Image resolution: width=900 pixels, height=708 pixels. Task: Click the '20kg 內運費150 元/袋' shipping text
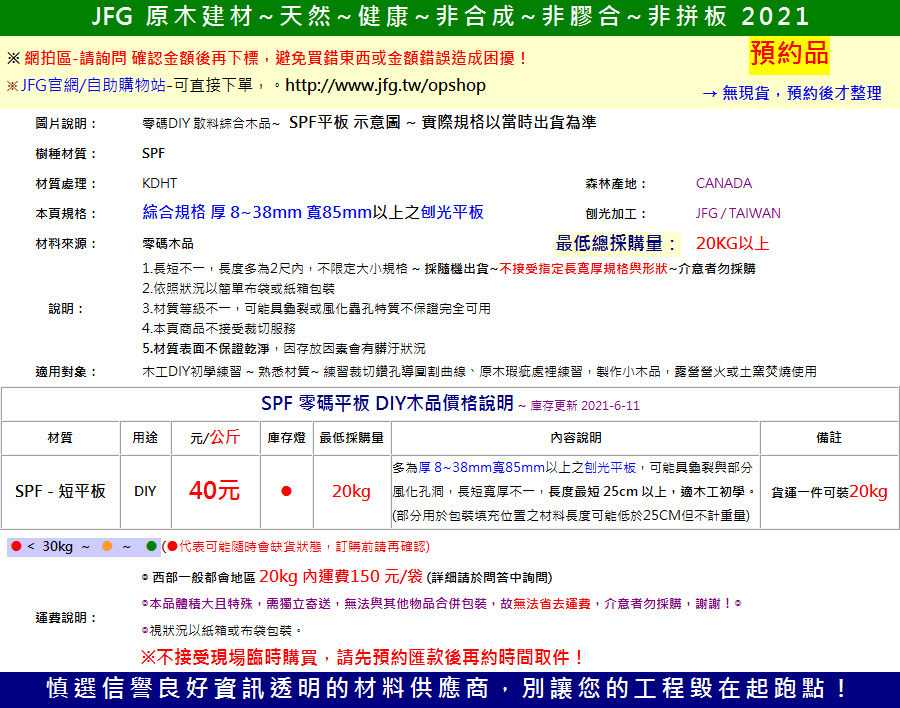[x=340, y=577]
